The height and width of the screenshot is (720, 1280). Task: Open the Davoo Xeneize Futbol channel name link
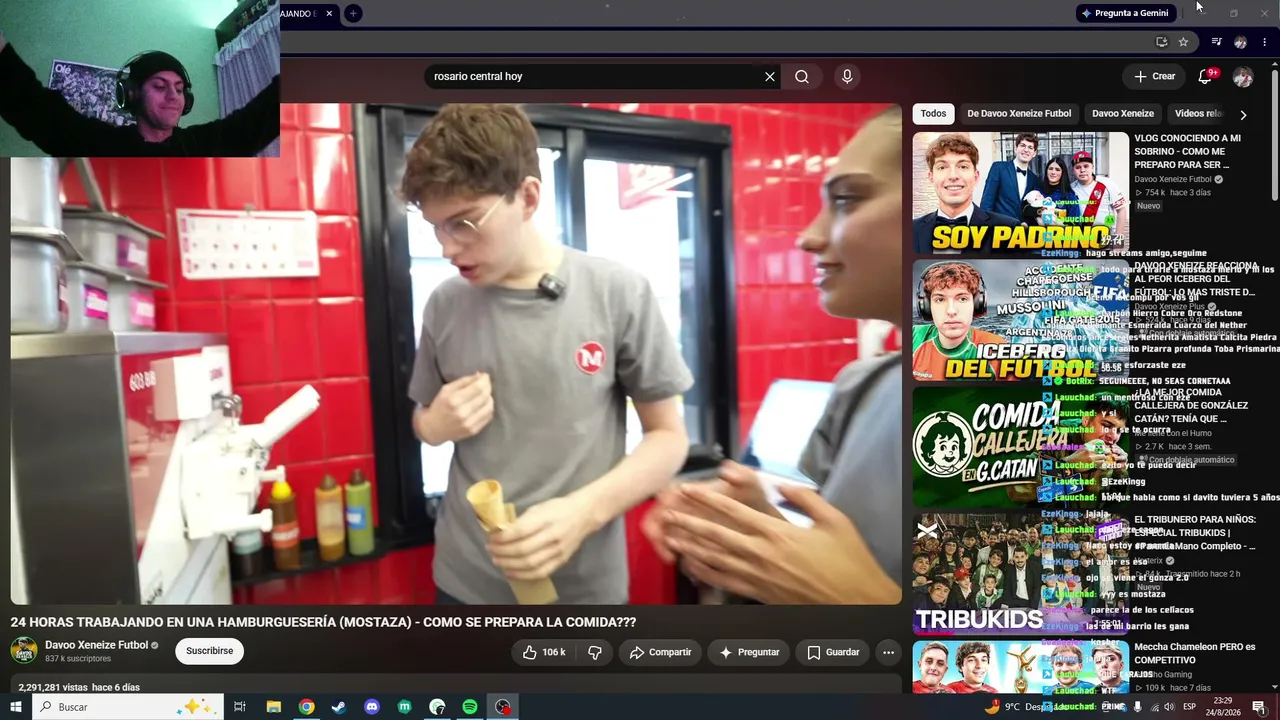click(x=96, y=645)
